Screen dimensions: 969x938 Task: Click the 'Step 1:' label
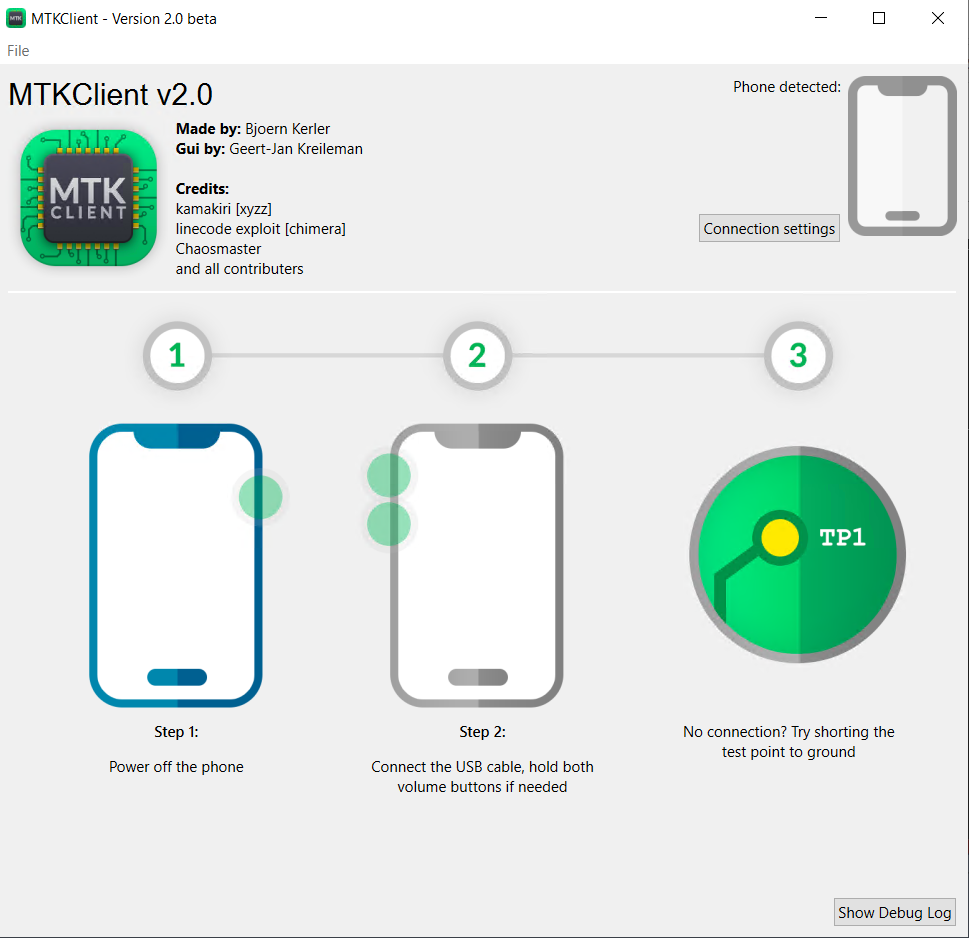coord(176,732)
